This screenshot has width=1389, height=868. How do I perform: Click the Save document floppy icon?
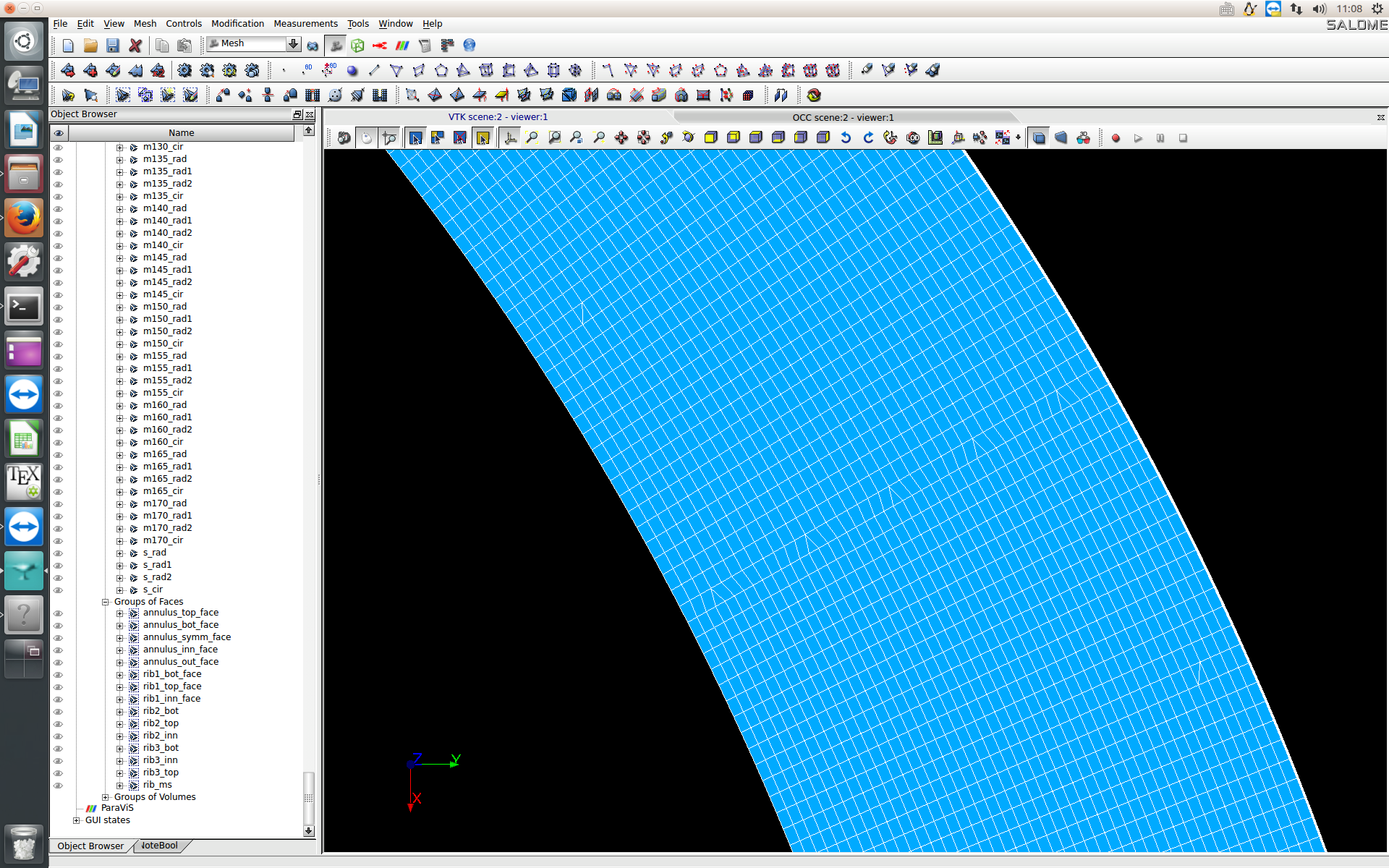pyautogui.click(x=113, y=46)
